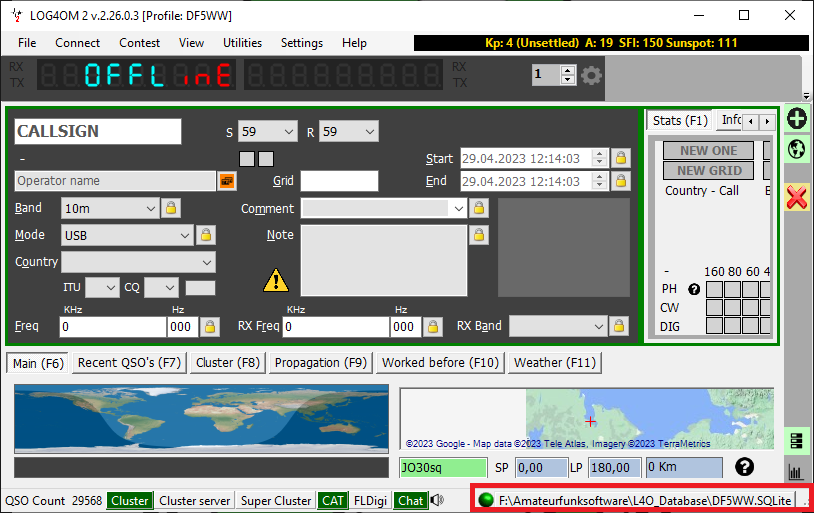The width and height of the screenshot is (814, 513).
Task: Click the yellow warning triangle icon
Action: pyautogui.click(x=276, y=280)
